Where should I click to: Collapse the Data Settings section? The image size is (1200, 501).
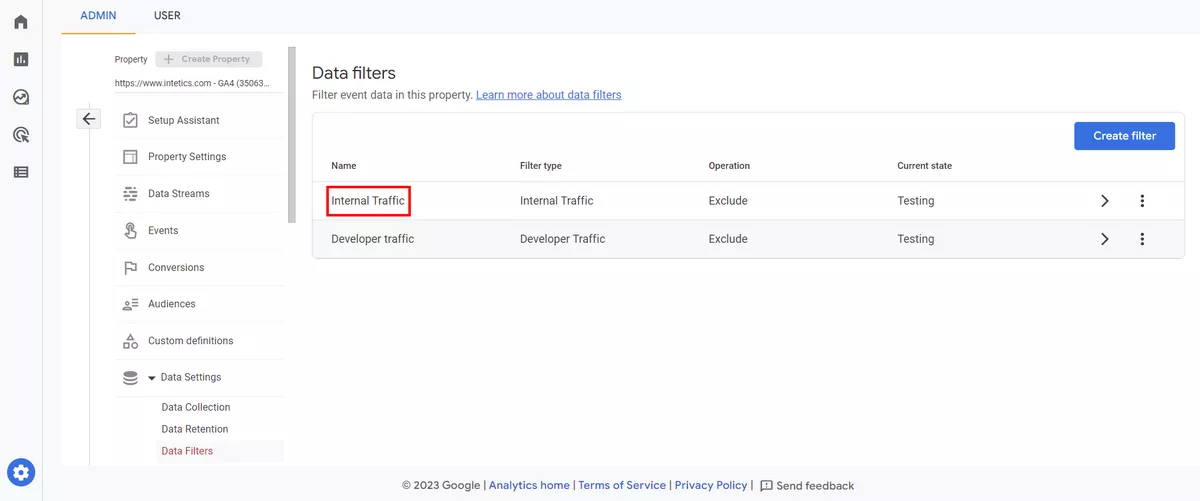pyautogui.click(x=152, y=378)
